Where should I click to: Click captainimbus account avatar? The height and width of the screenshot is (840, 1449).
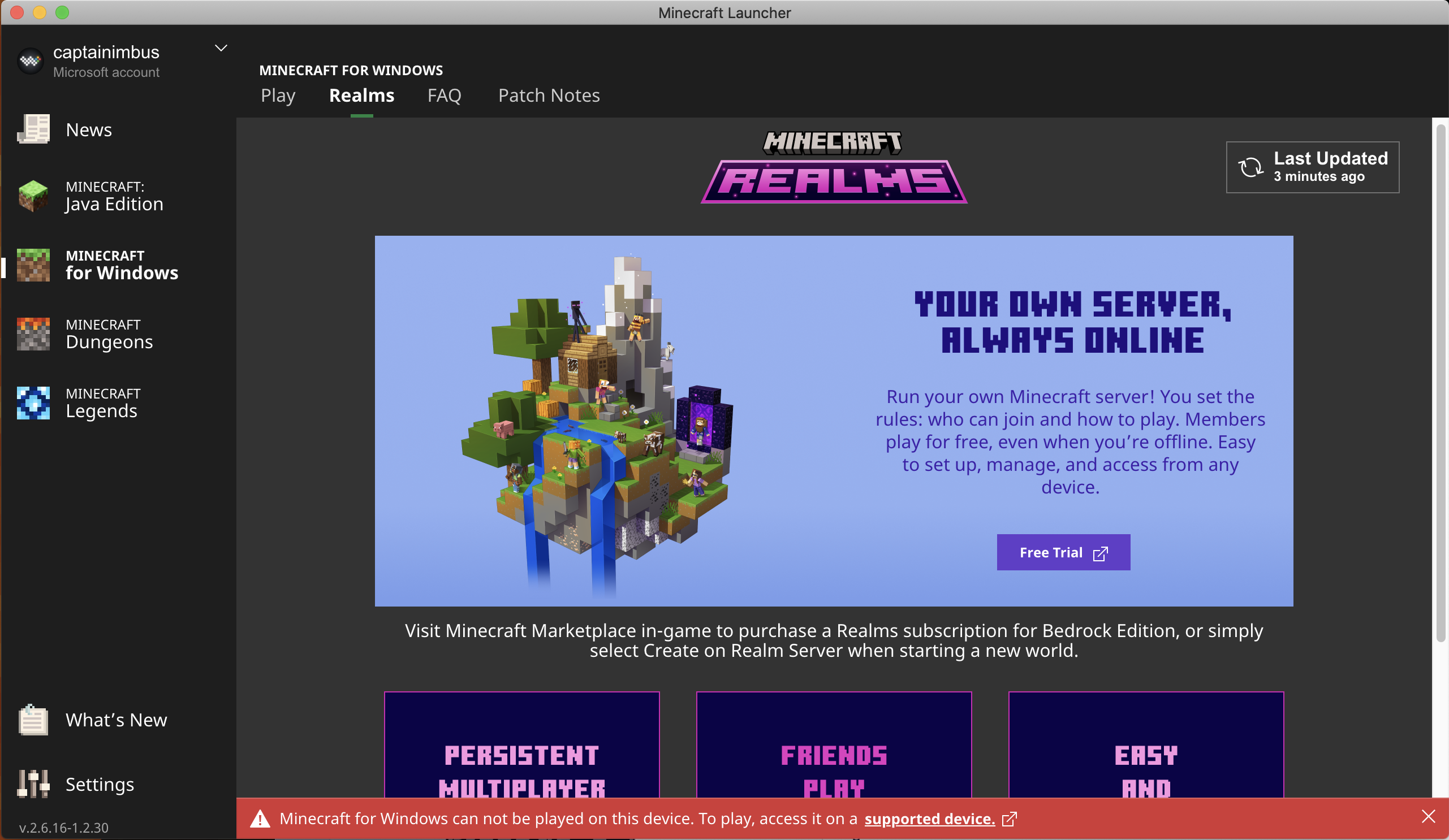(x=30, y=61)
